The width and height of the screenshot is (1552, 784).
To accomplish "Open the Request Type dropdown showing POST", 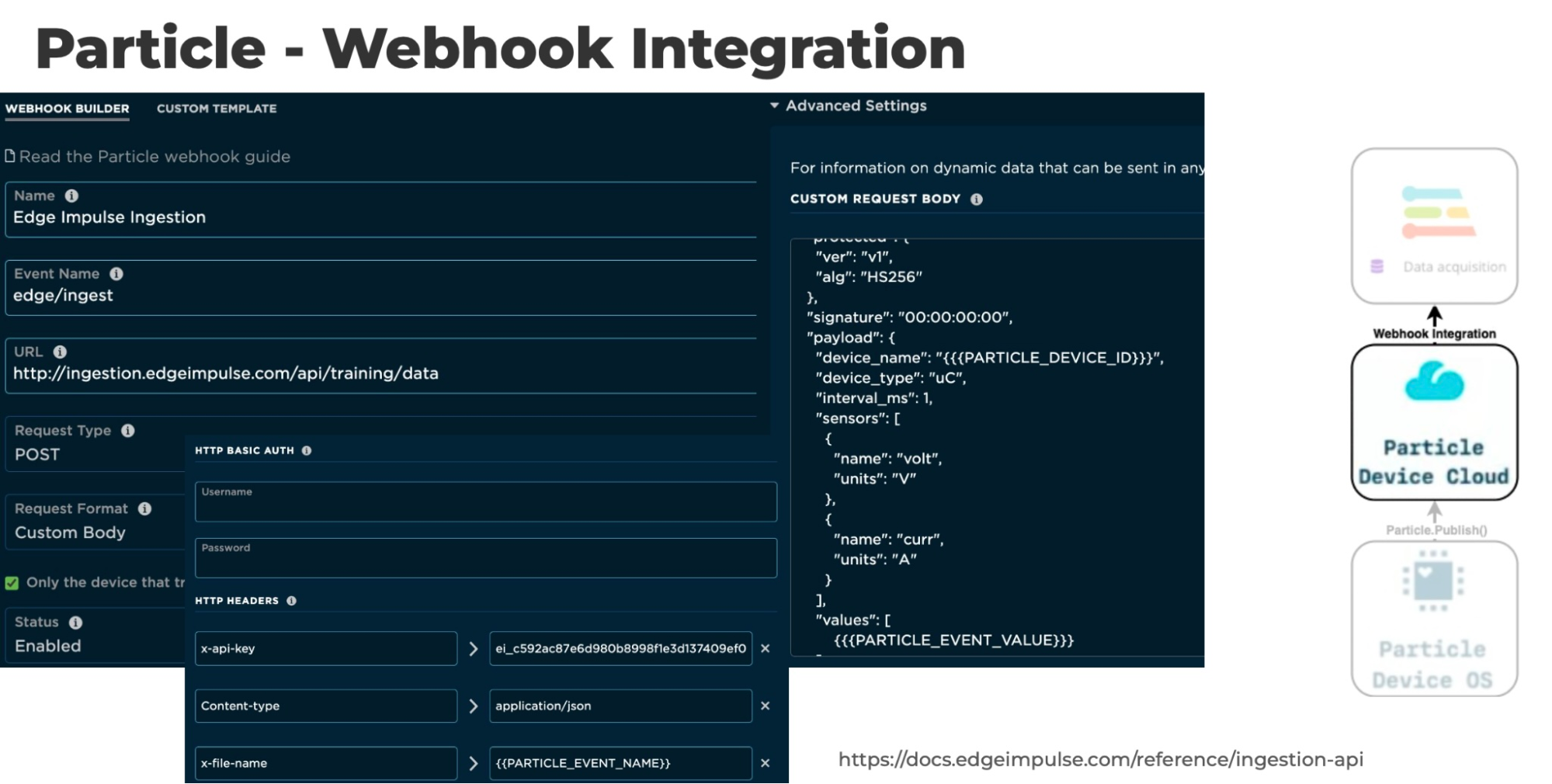I will click(x=95, y=444).
